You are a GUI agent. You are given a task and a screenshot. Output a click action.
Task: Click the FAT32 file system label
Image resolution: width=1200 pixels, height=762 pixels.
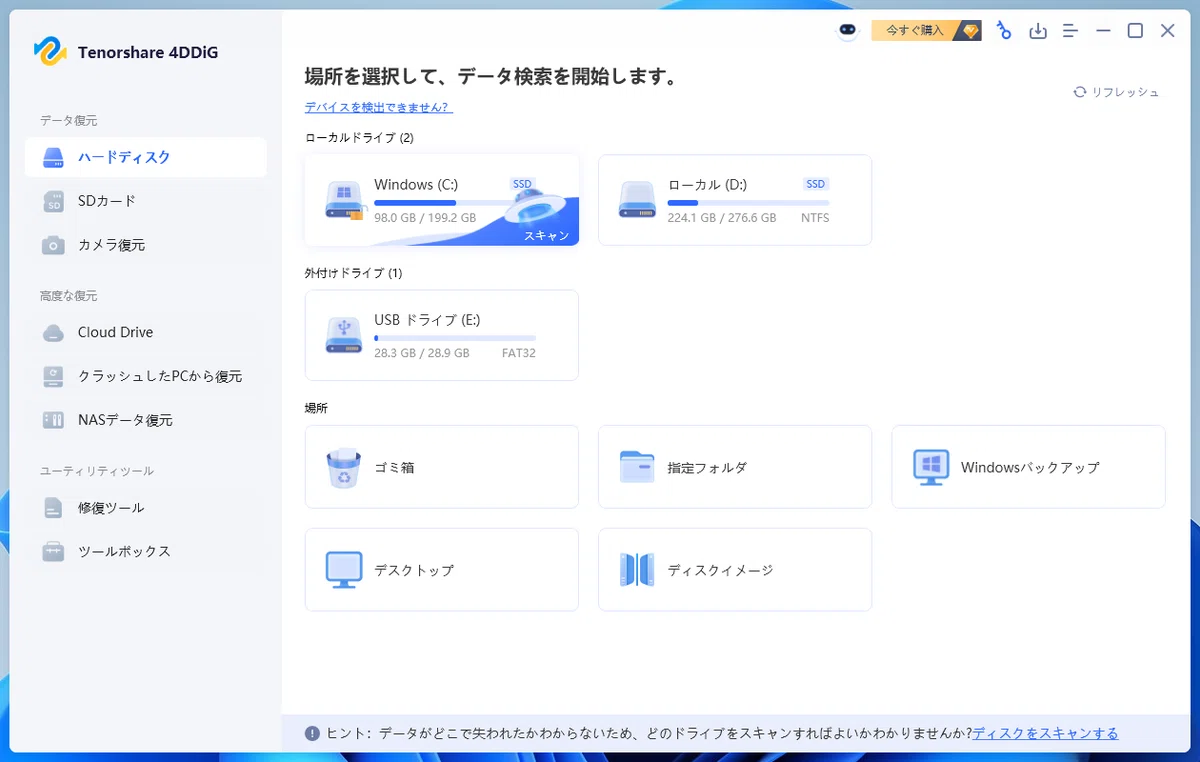[519, 353]
